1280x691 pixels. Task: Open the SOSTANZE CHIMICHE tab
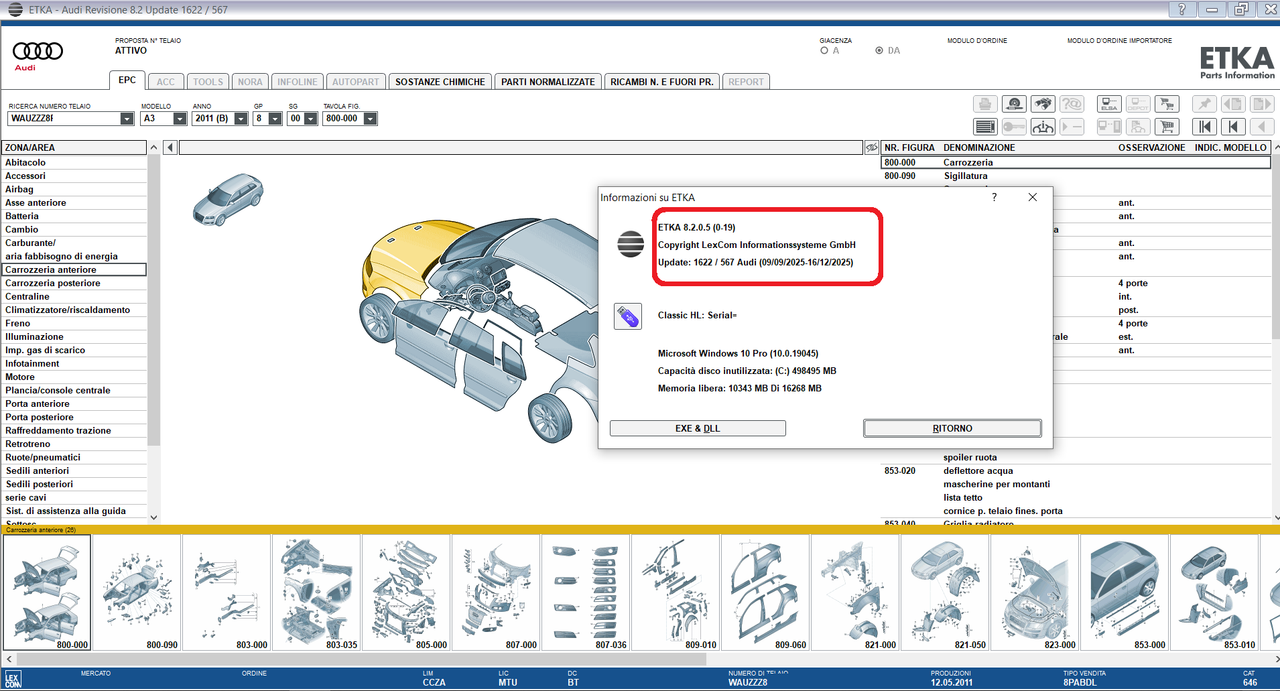[x=440, y=82]
